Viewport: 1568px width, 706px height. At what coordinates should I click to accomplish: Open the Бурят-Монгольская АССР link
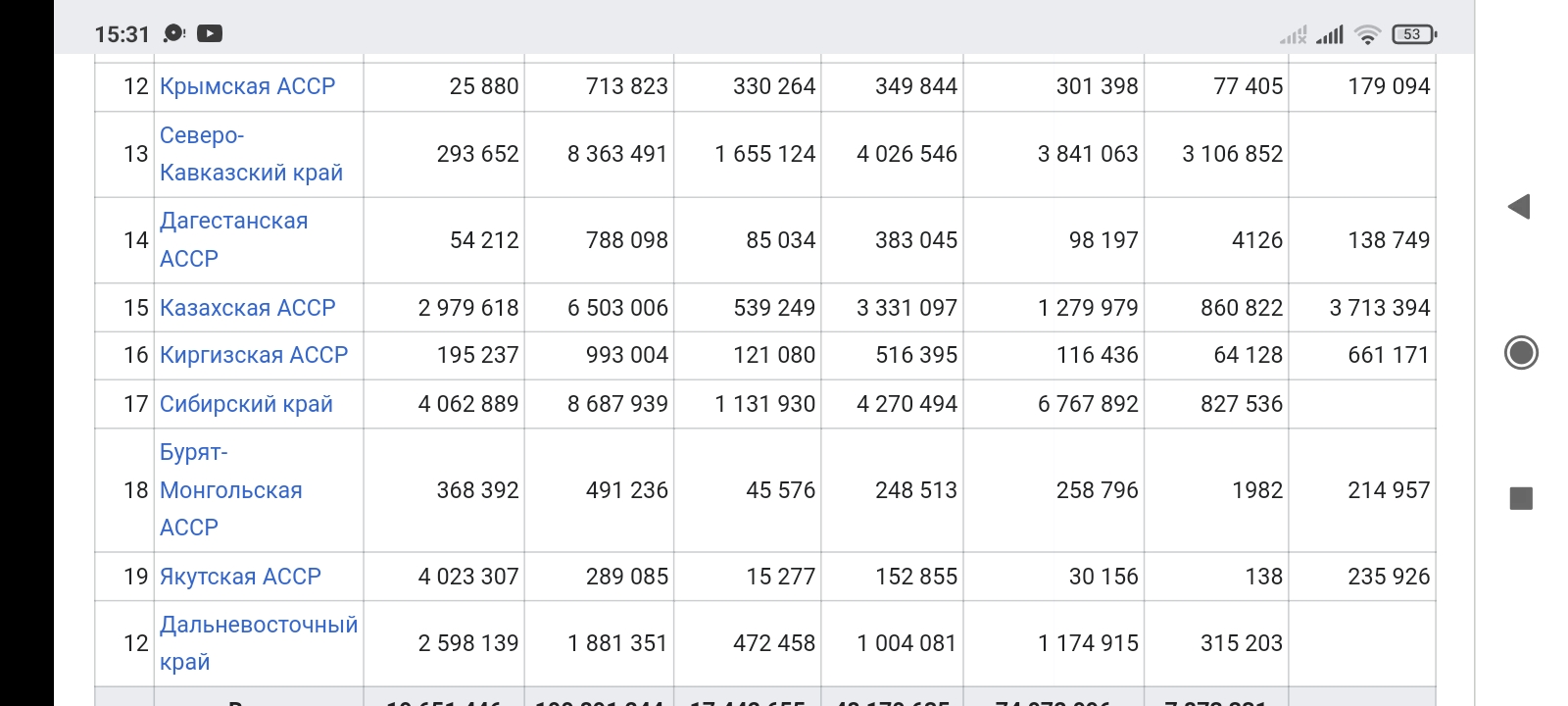click(230, 490)
